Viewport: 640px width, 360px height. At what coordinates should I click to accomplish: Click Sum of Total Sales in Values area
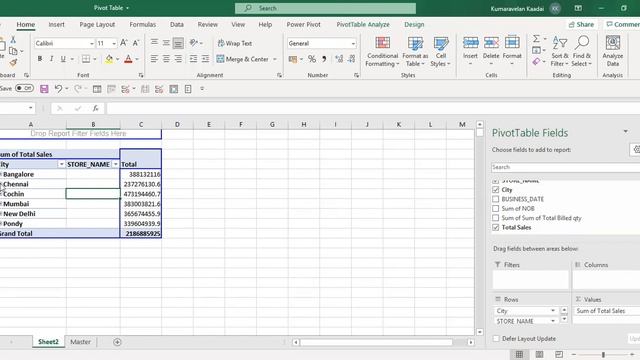point(606,311)
